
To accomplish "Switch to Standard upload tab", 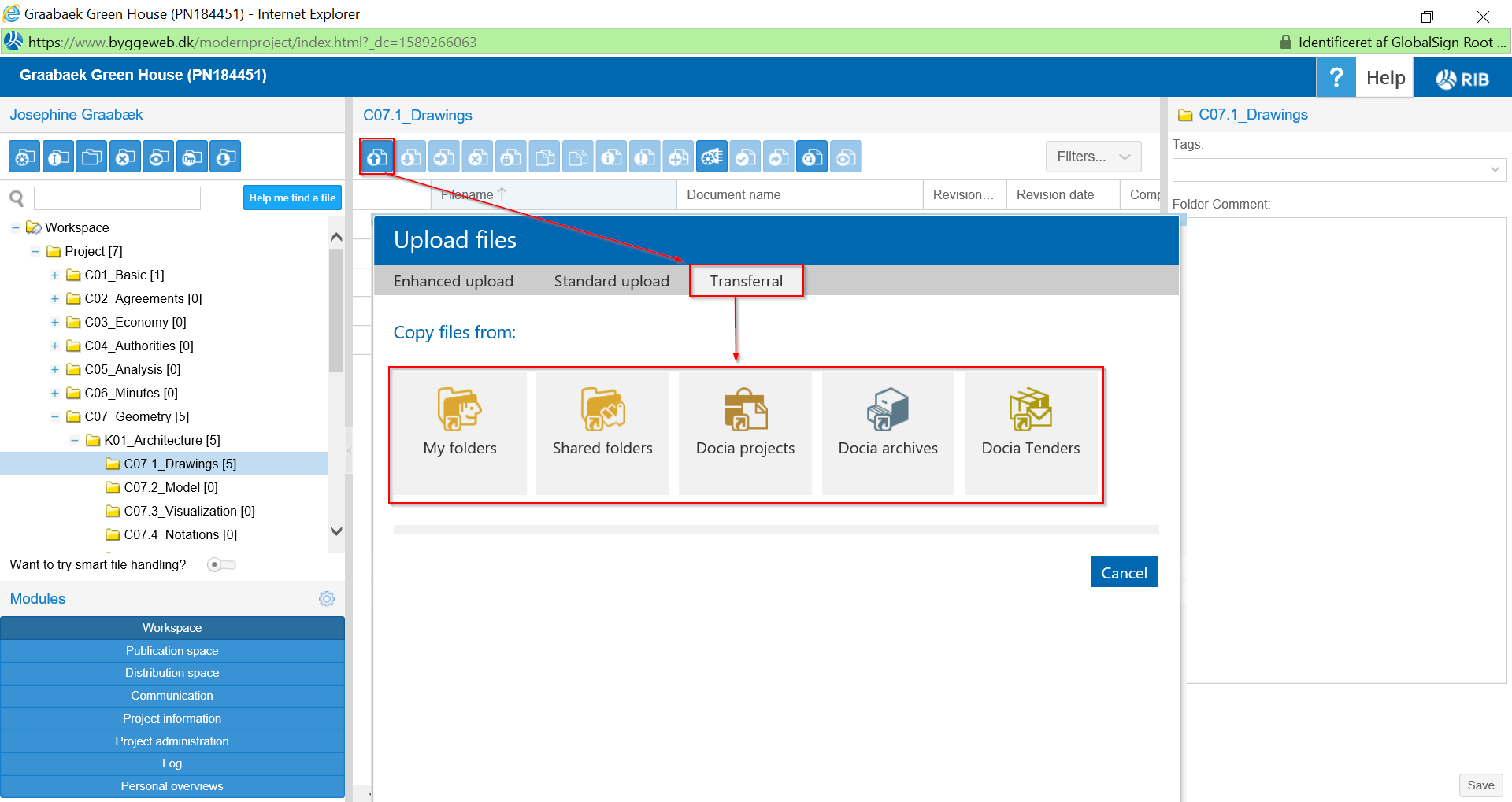I will pyautogui.click(x=611, y=281).
